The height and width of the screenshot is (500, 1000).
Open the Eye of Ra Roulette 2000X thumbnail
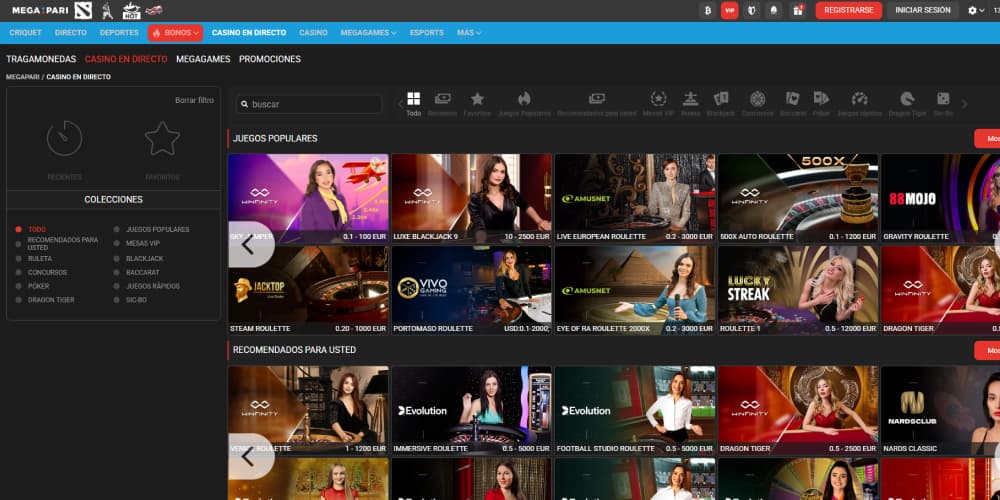(635, 290)
